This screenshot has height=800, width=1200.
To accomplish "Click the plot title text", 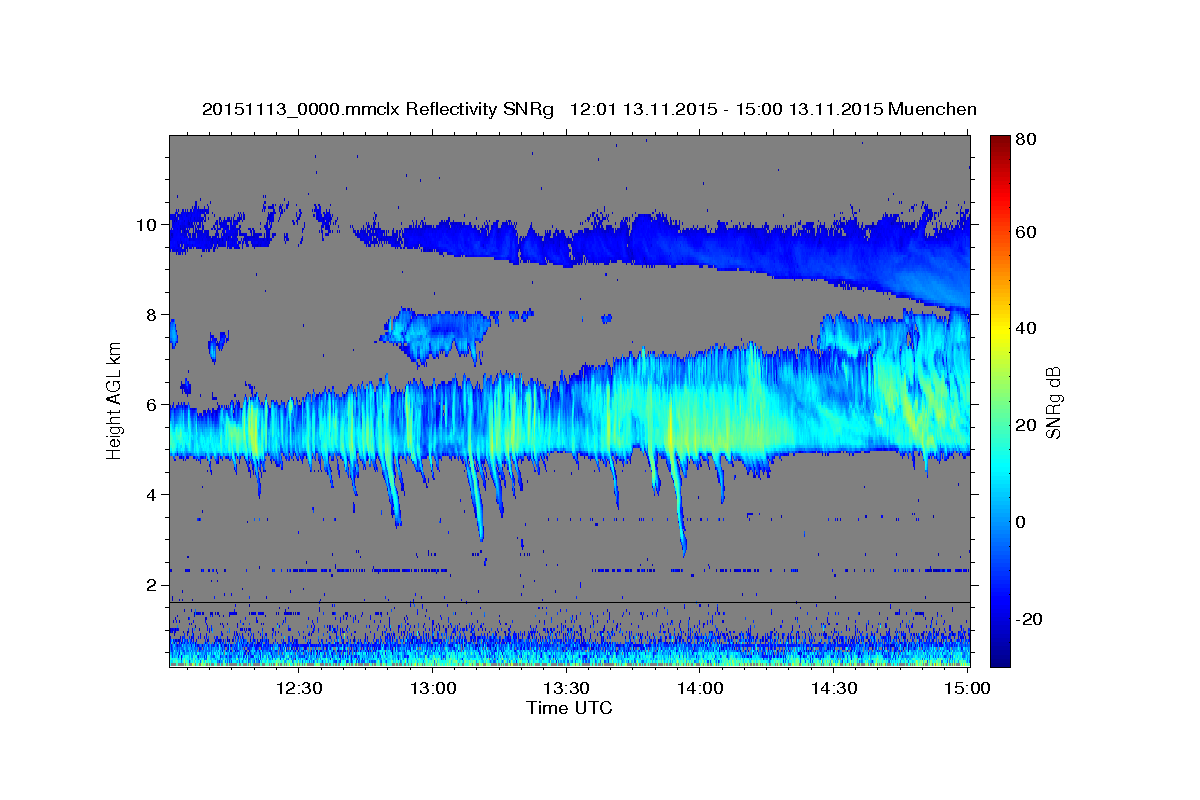I will (589, 108).
